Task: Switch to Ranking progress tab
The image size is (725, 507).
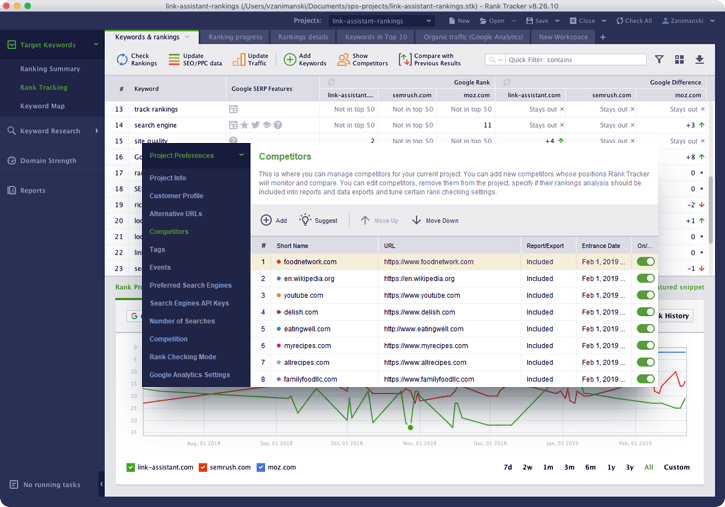Action: tap(235, 37)
